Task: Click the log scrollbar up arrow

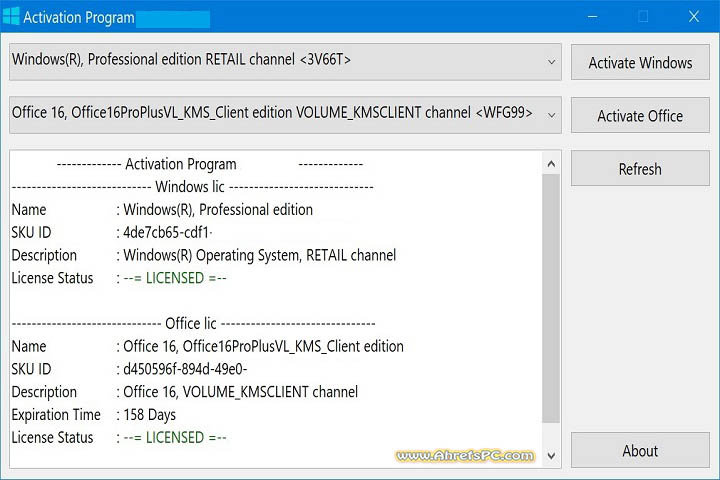Action: click(x=551, y=164)
